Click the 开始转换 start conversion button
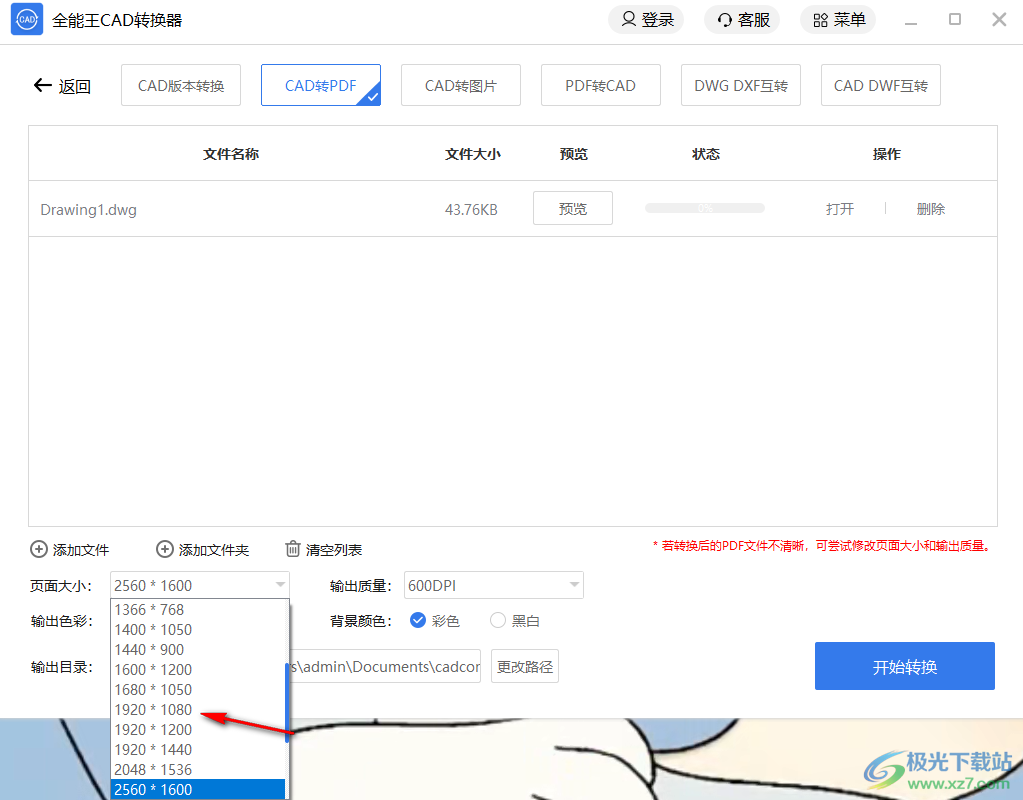This screenshot has width=1023, height=800. (x=904, y=666)
